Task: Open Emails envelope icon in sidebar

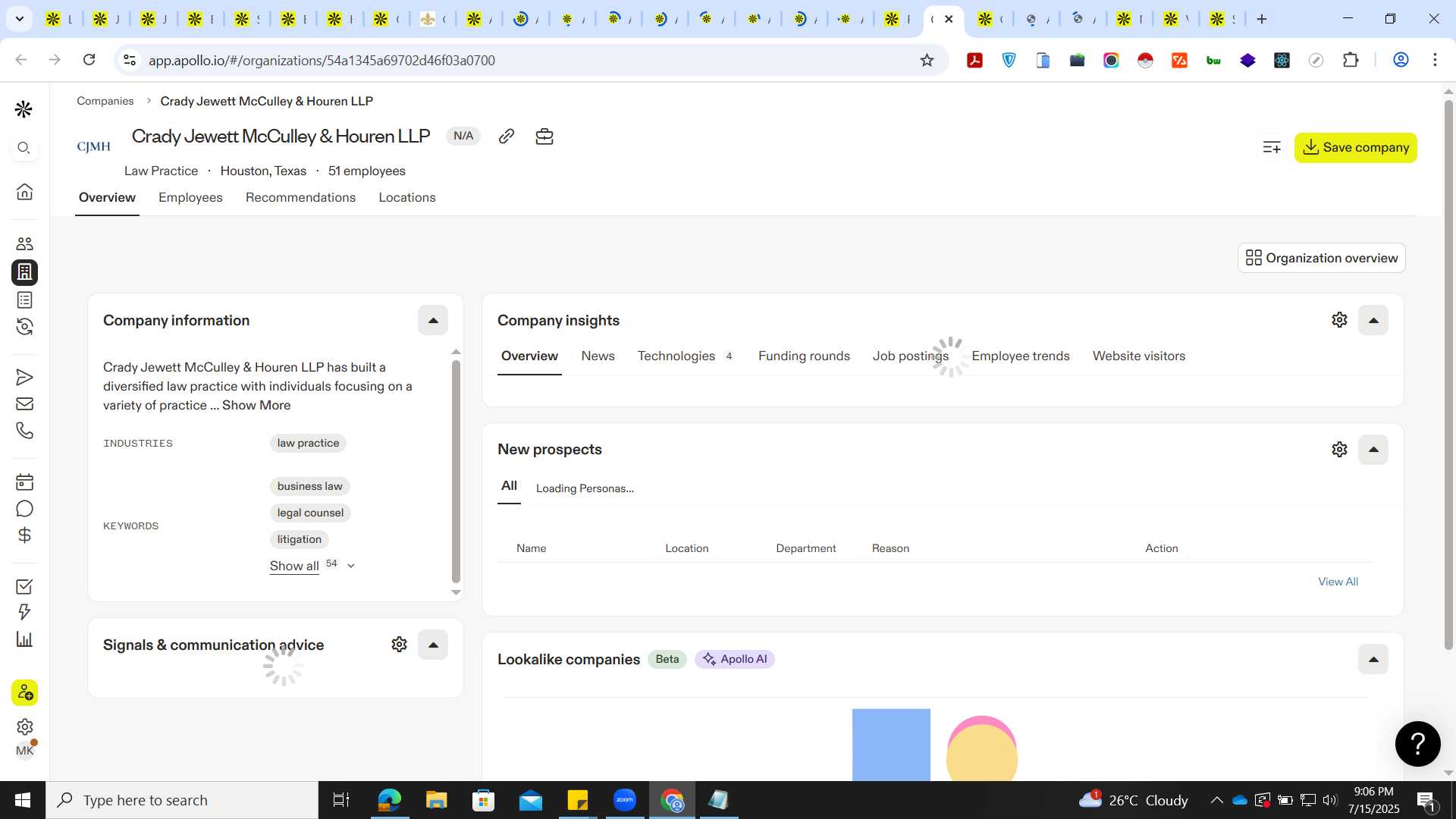Action: coord(24,404)
